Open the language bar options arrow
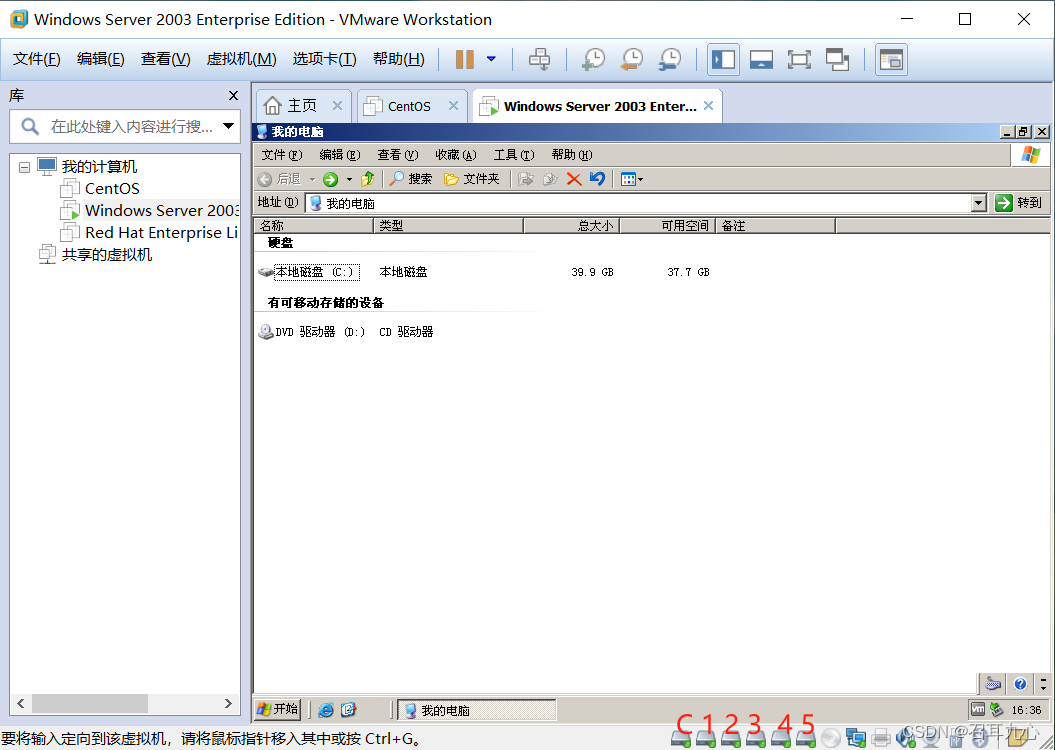The height and width of the screenshot is (750, 1055). click(1043, 684)
